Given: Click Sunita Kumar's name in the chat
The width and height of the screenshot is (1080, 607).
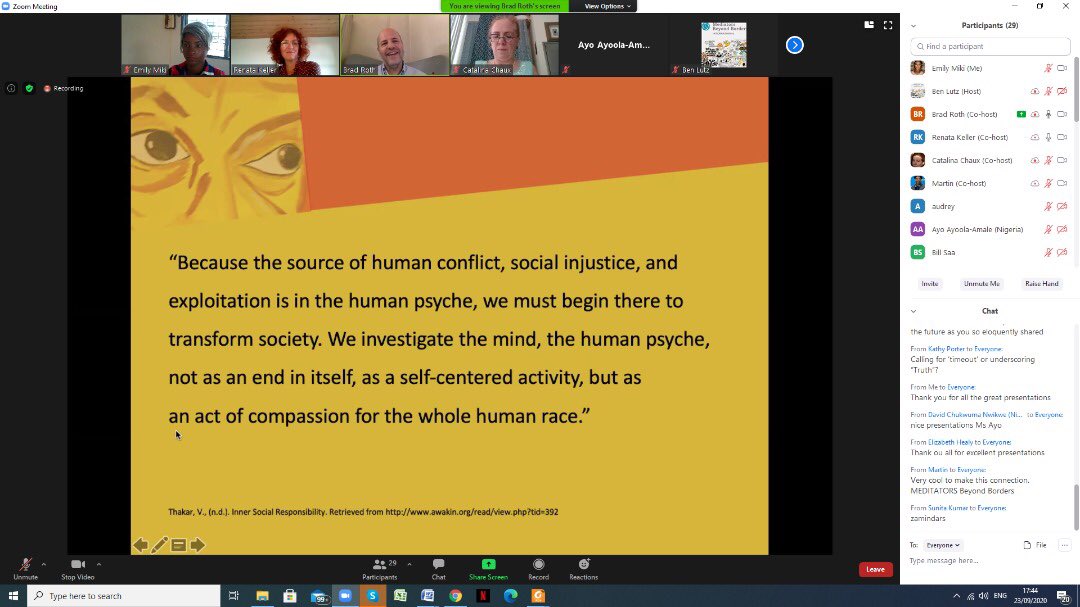Looking at the screenshot, I should (x=948, y=508).
